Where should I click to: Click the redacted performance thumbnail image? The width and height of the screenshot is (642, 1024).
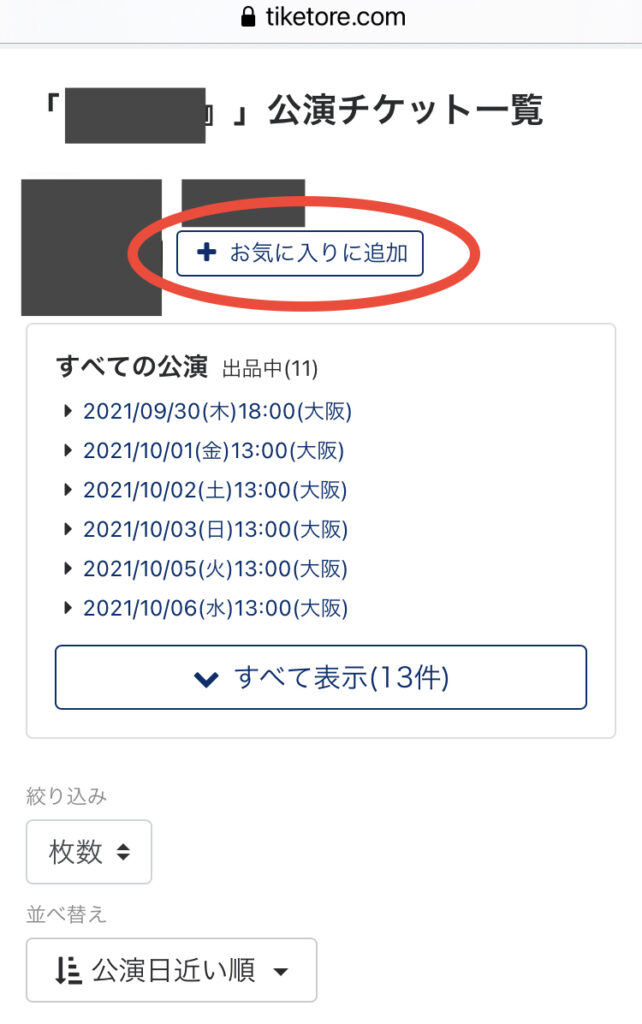(x=91, y=248)
